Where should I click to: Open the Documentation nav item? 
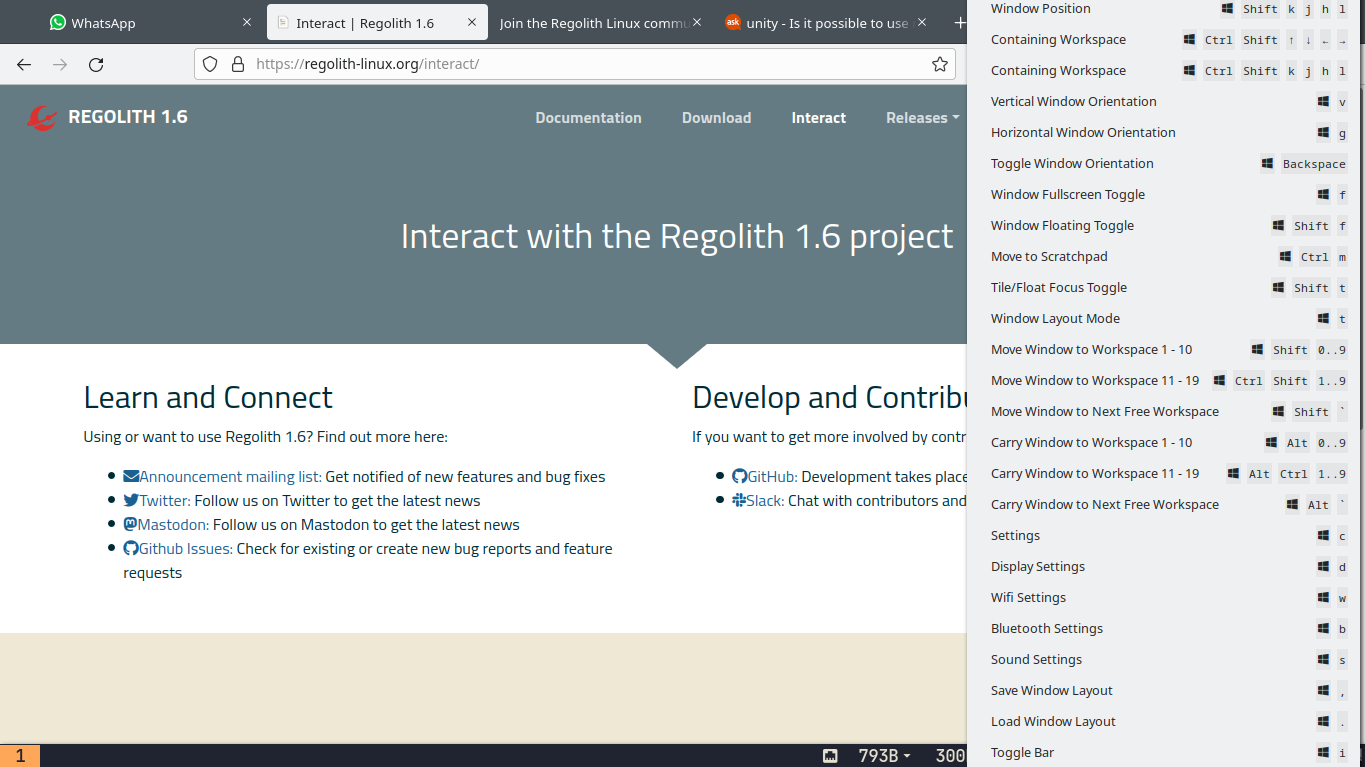point(588,118)
